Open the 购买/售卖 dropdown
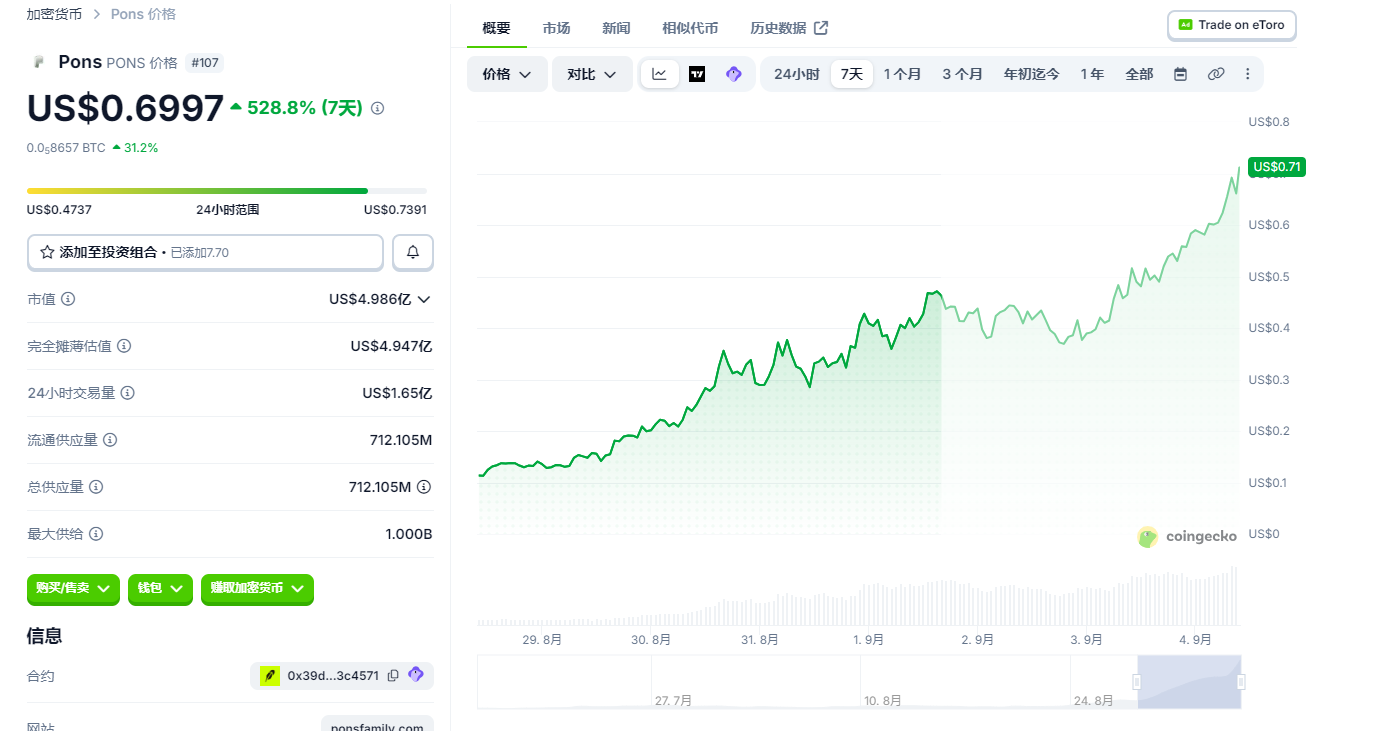This screenshot has width=1376, height=731. coord(73,588)
